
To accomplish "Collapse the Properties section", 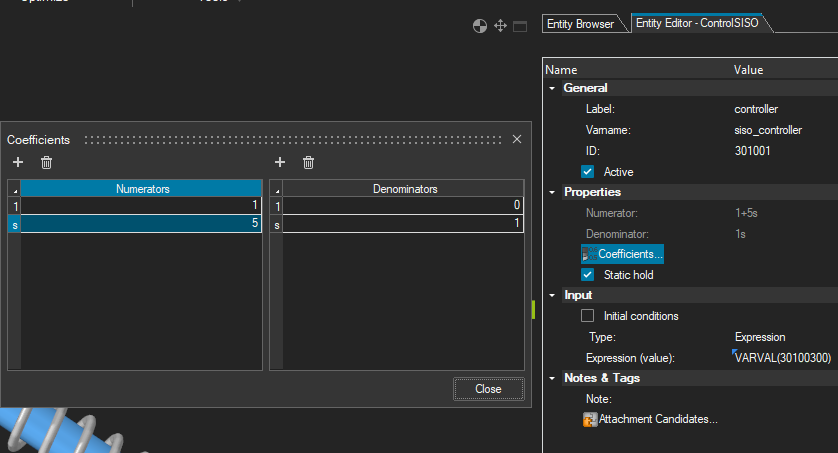I will tap(552, 192).
